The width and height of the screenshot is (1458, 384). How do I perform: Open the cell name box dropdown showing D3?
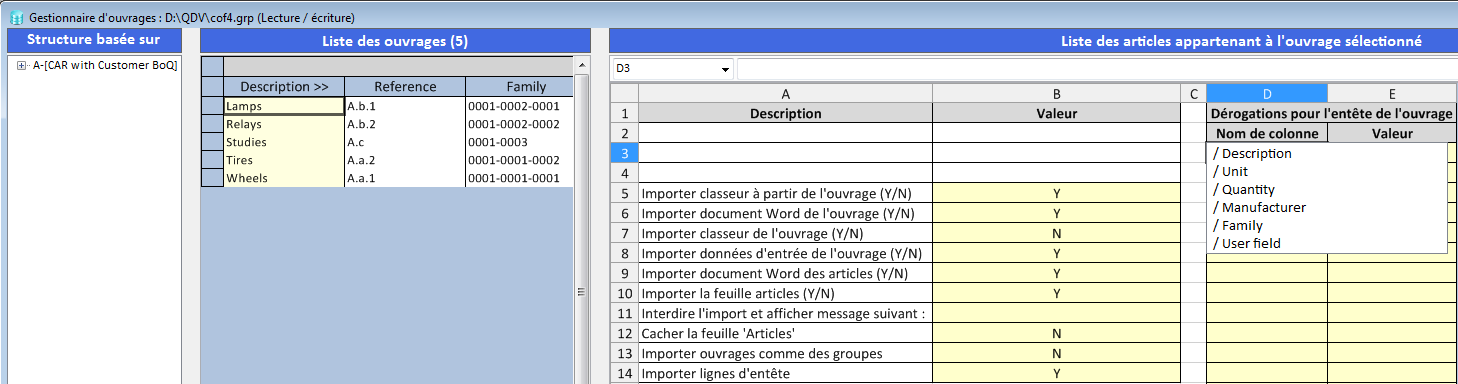tap(725, 69)
